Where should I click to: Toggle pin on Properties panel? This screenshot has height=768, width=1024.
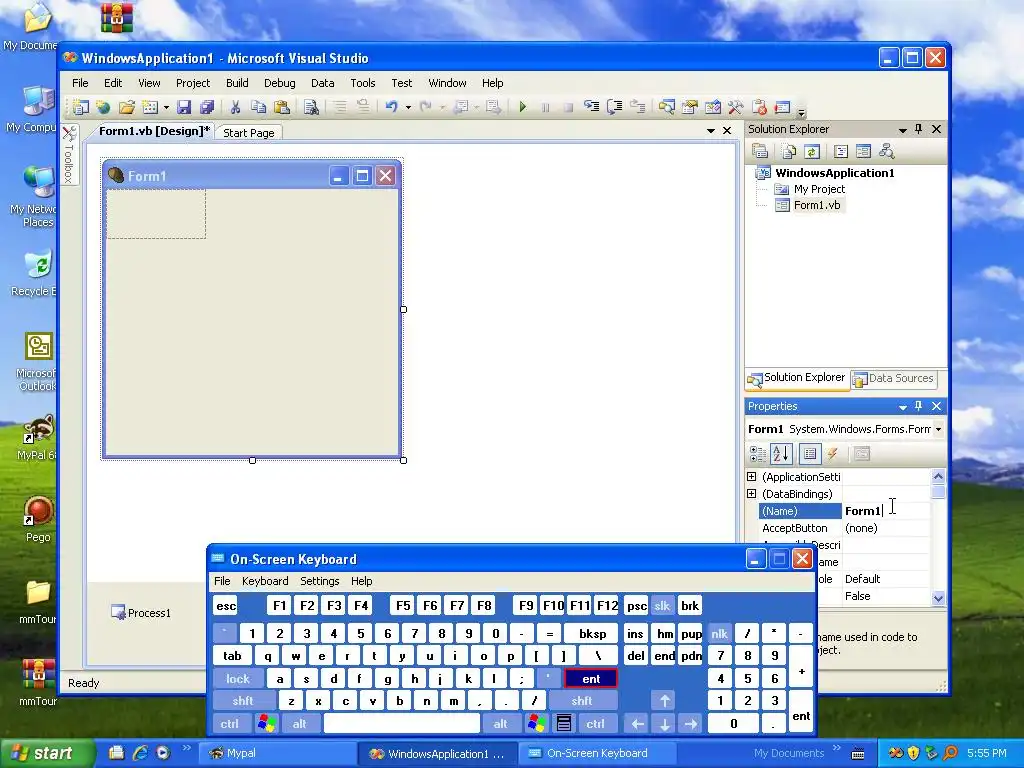[x=918, y=406]
